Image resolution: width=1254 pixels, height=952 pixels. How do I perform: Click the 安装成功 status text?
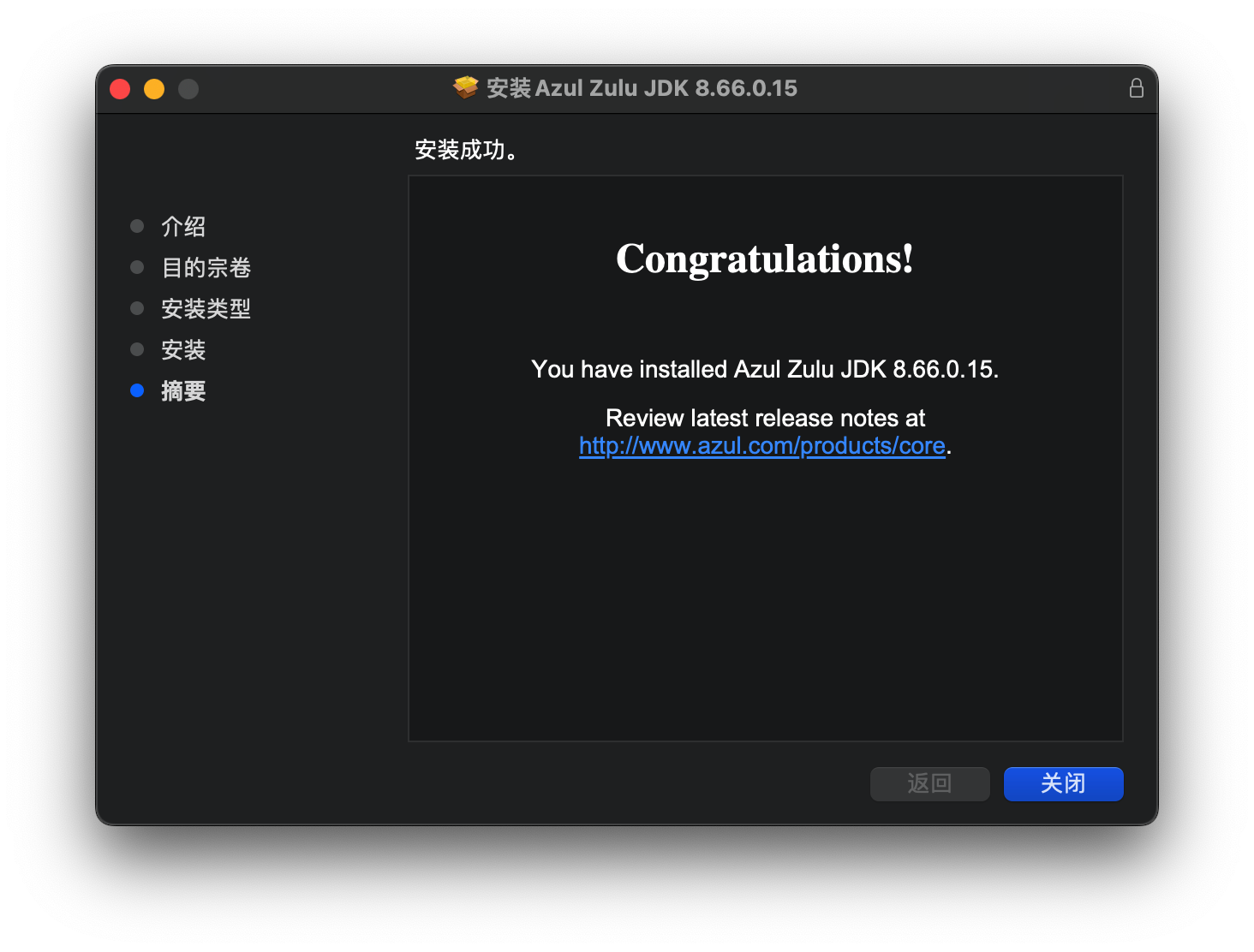pos(467,150)
